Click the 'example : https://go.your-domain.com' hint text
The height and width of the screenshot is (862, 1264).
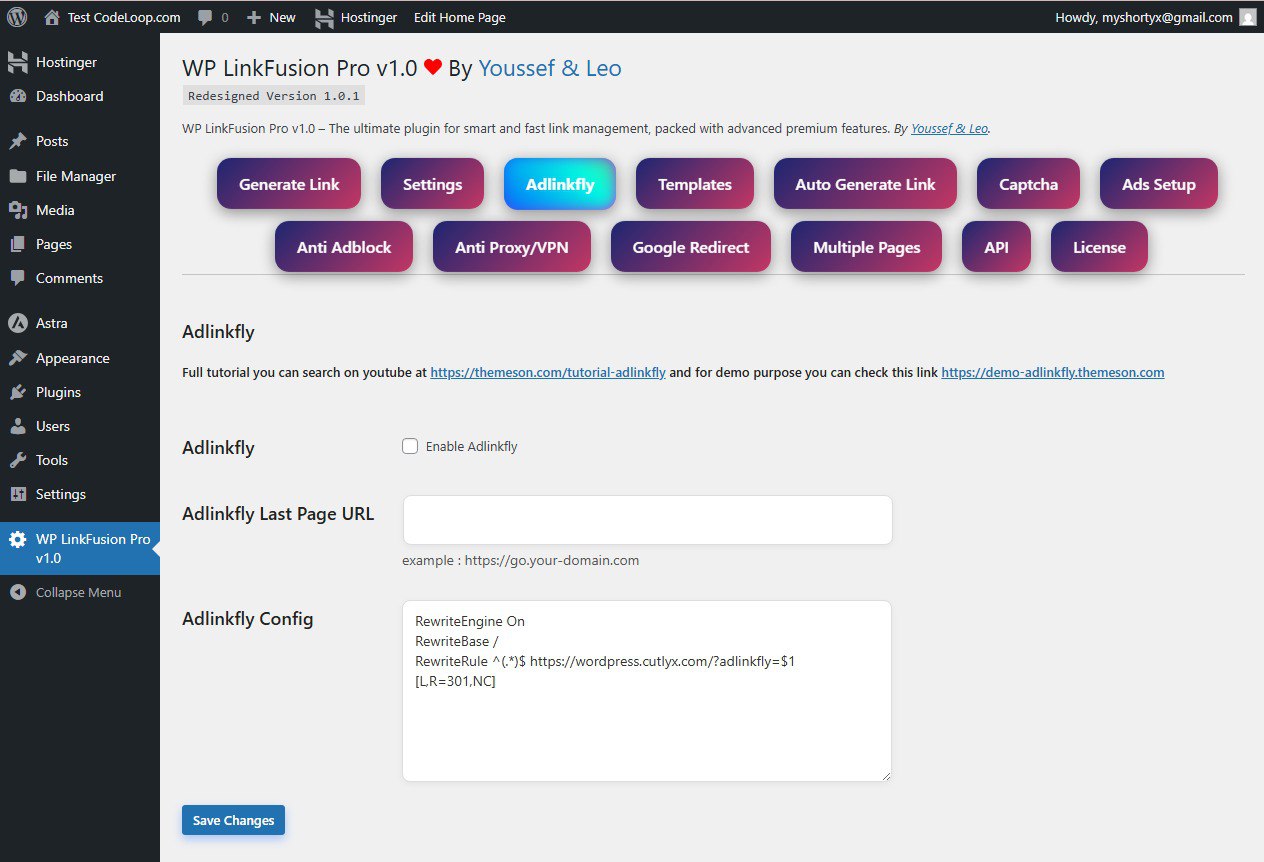click(521, 560)
